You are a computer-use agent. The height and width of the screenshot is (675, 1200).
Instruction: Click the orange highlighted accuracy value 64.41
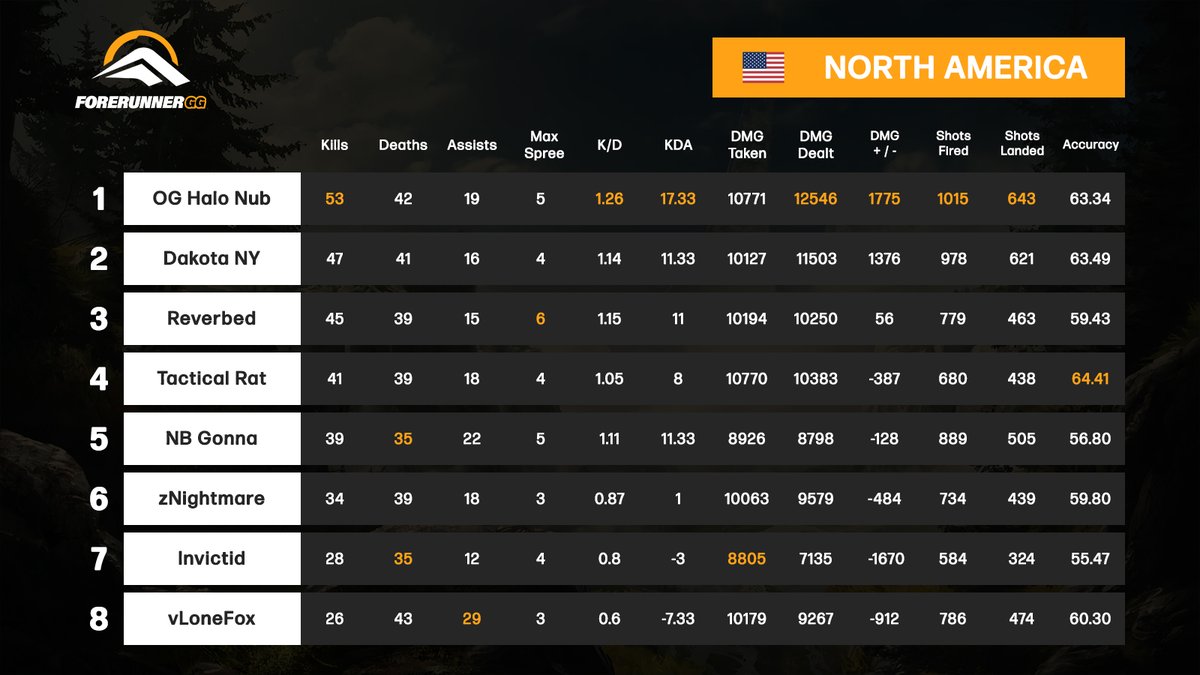(x=1091, y=378)
